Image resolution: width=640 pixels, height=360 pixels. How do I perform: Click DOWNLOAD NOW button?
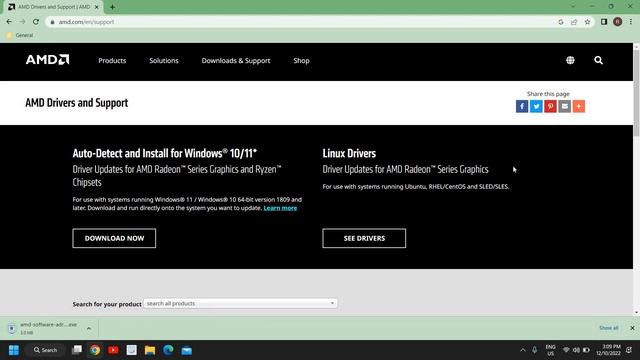(114, 238)
